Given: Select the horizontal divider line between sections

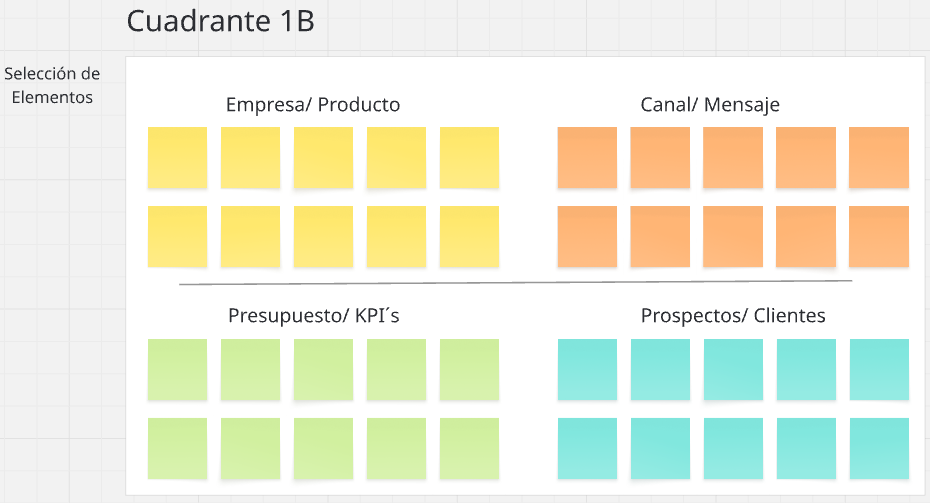Looking at the screenshot, I should coord(515,283).
